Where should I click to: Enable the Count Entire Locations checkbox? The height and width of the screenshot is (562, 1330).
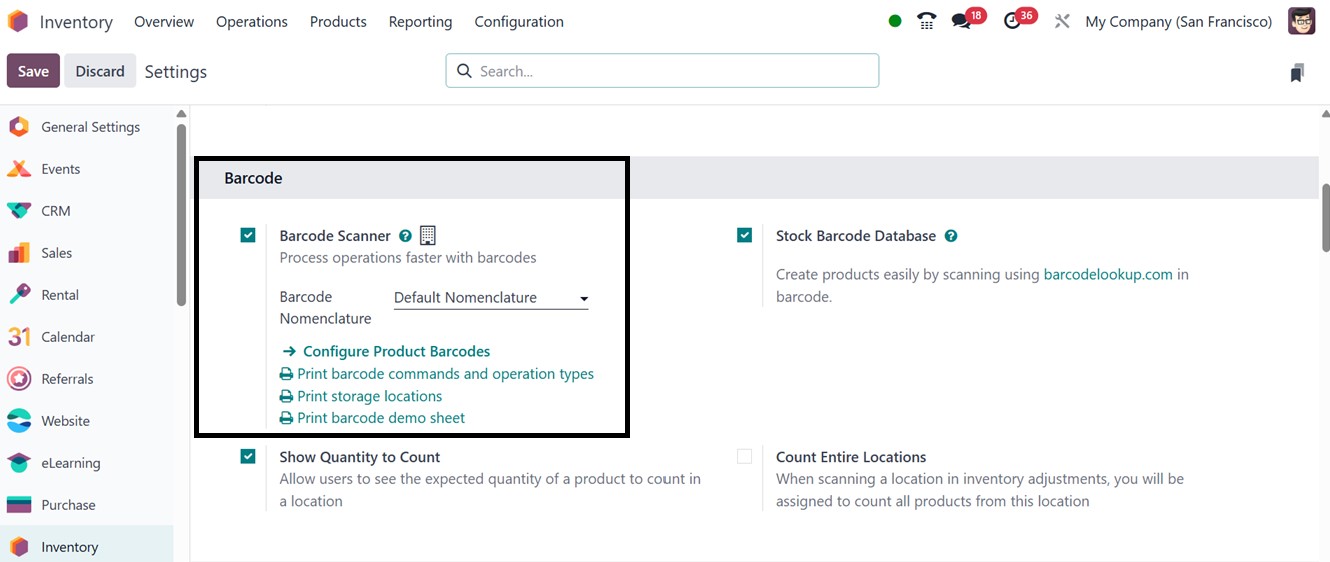pos(744,457)
